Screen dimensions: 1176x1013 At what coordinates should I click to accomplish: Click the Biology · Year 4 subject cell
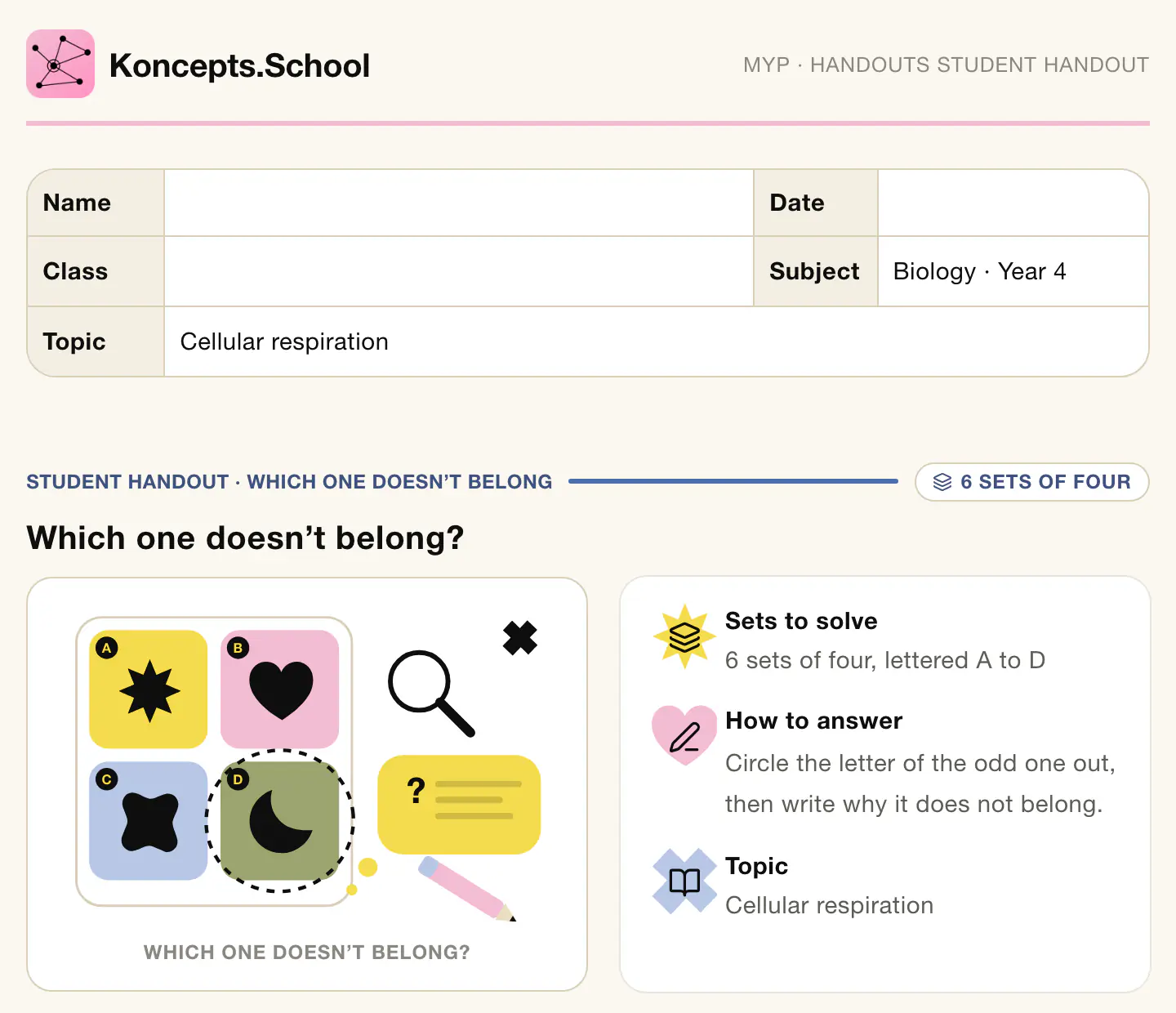click(1013, 271)
